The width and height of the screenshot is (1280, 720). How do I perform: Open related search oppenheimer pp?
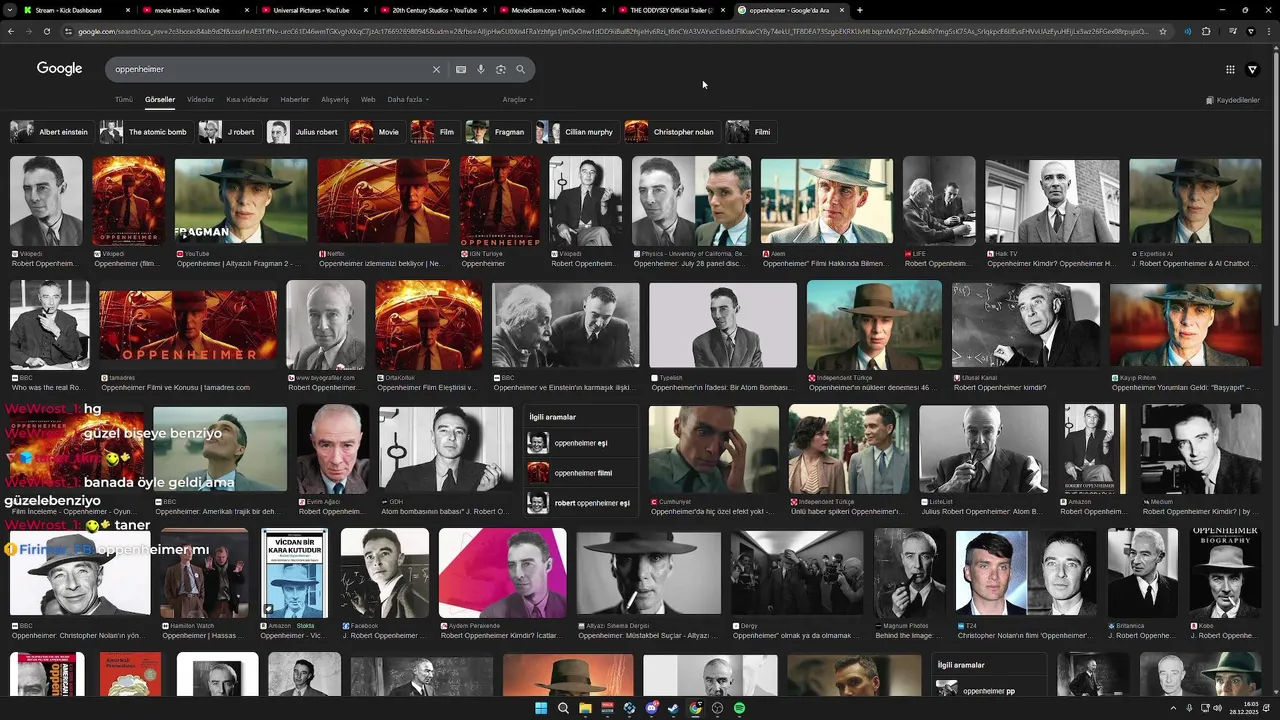(990, 689)
